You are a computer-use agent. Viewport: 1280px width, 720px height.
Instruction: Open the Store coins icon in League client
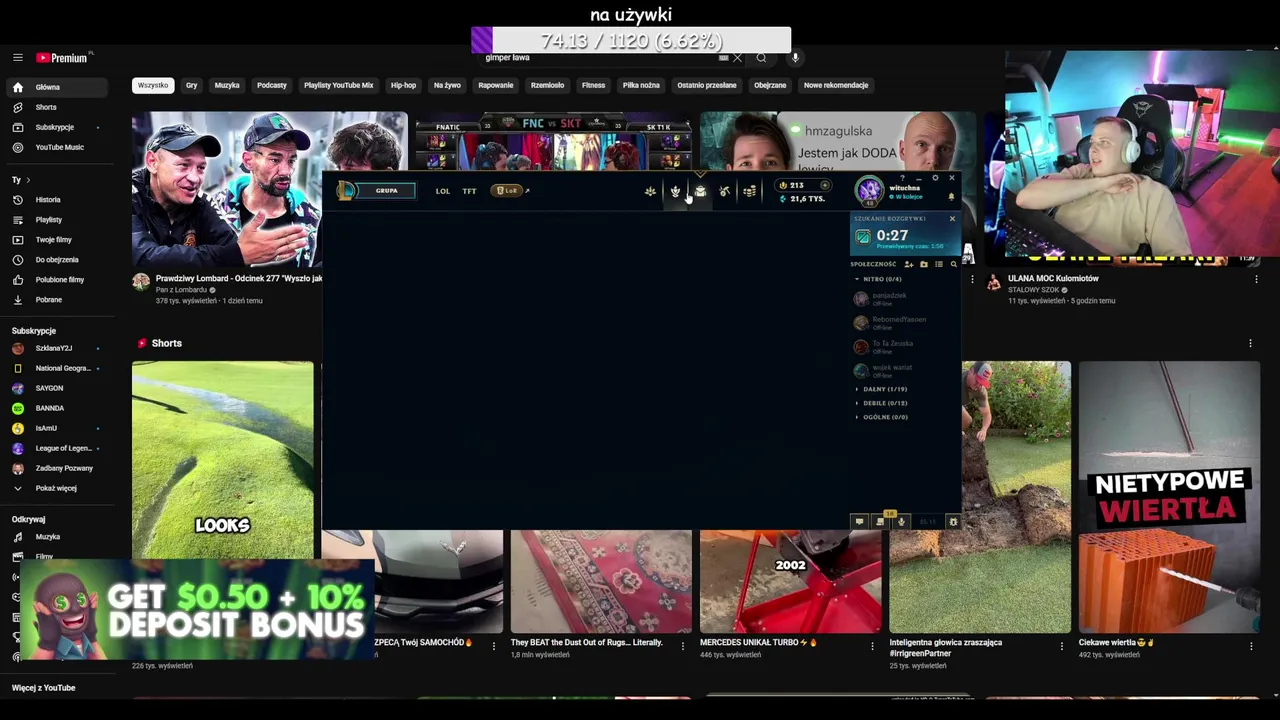pyautogui.click(x=749, y=191)
